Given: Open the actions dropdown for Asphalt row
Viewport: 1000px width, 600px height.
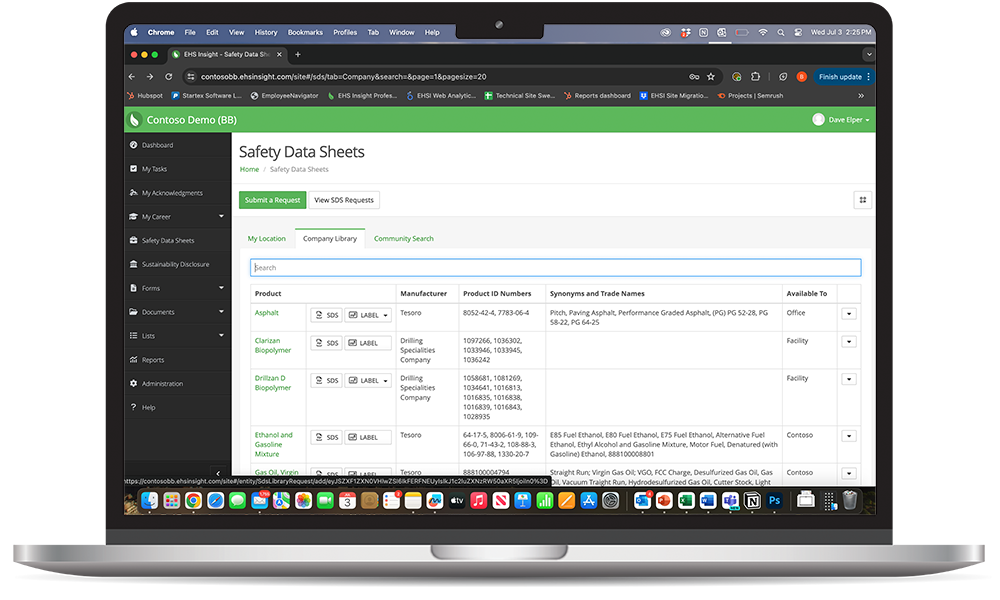Looking at the screenshot, I should 848,313.
